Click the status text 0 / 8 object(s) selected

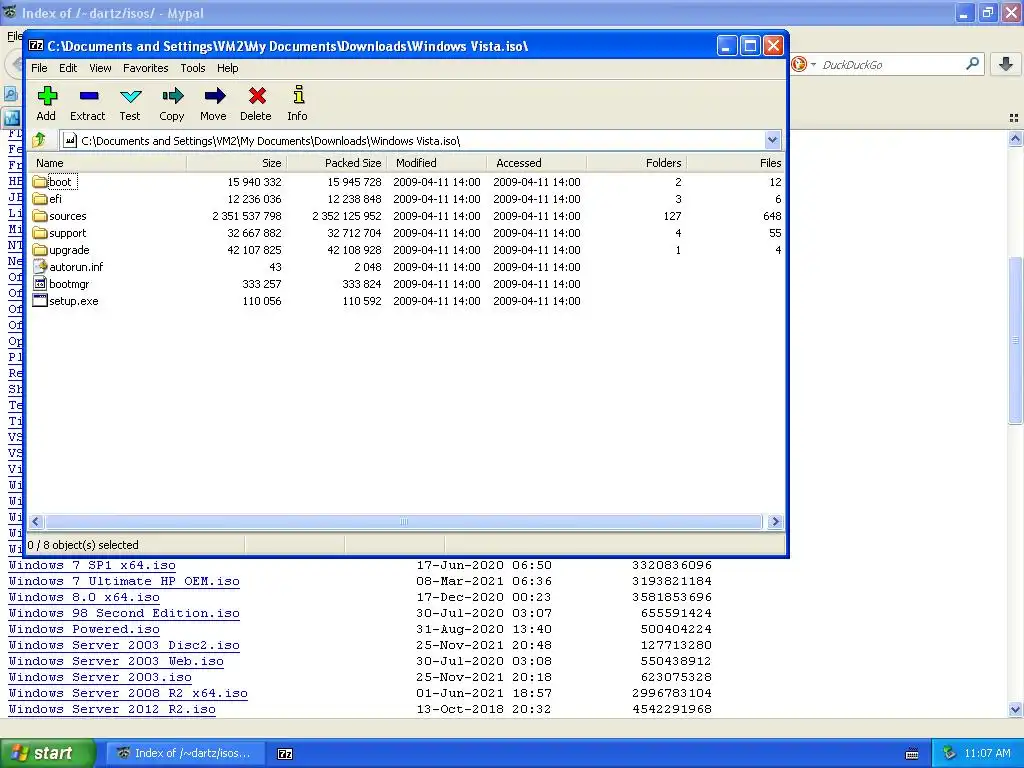click(83, 545)
